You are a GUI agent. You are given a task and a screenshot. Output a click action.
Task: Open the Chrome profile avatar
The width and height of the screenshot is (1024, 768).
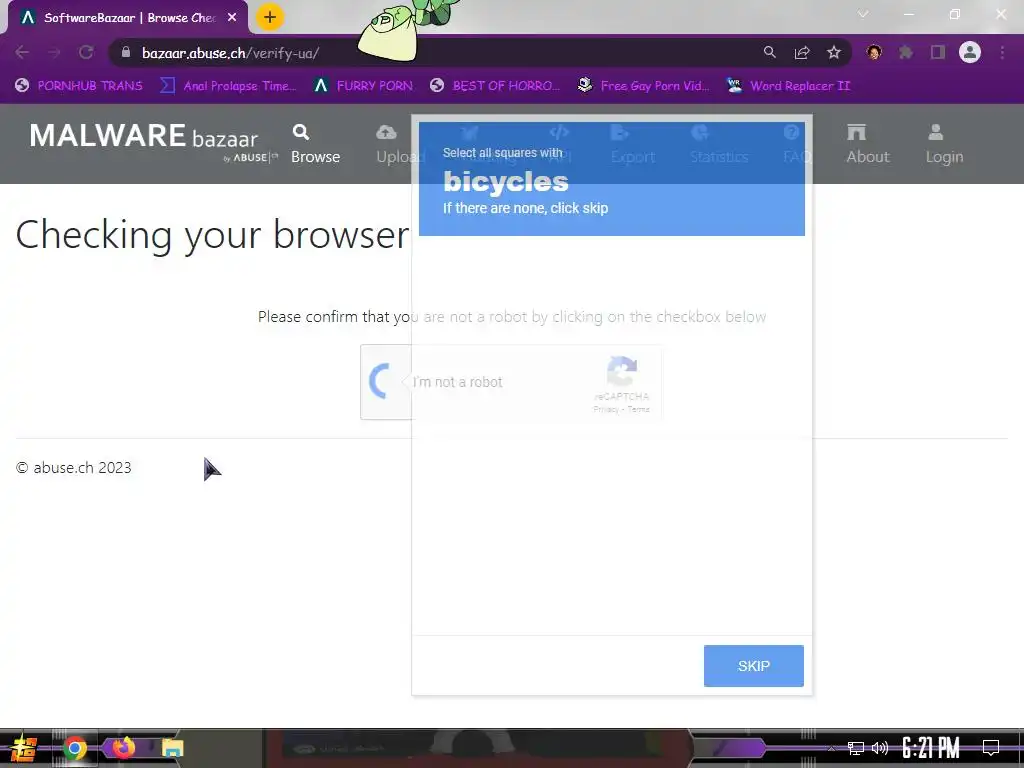click(x=970, y=52)
